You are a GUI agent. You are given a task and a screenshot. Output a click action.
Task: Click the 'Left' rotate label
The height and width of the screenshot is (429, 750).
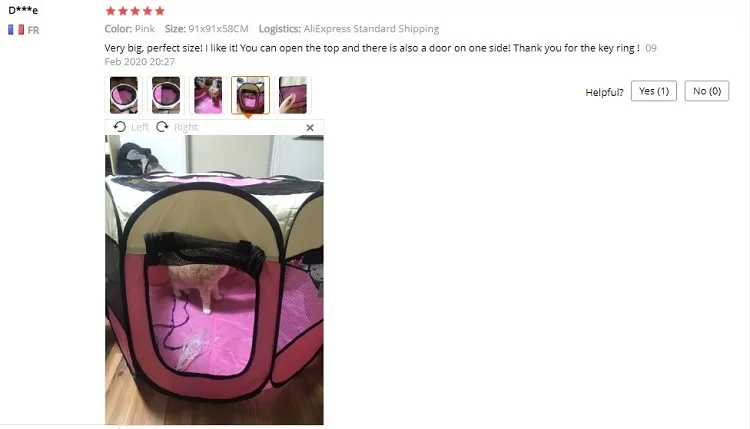click(x=140, y=127)
